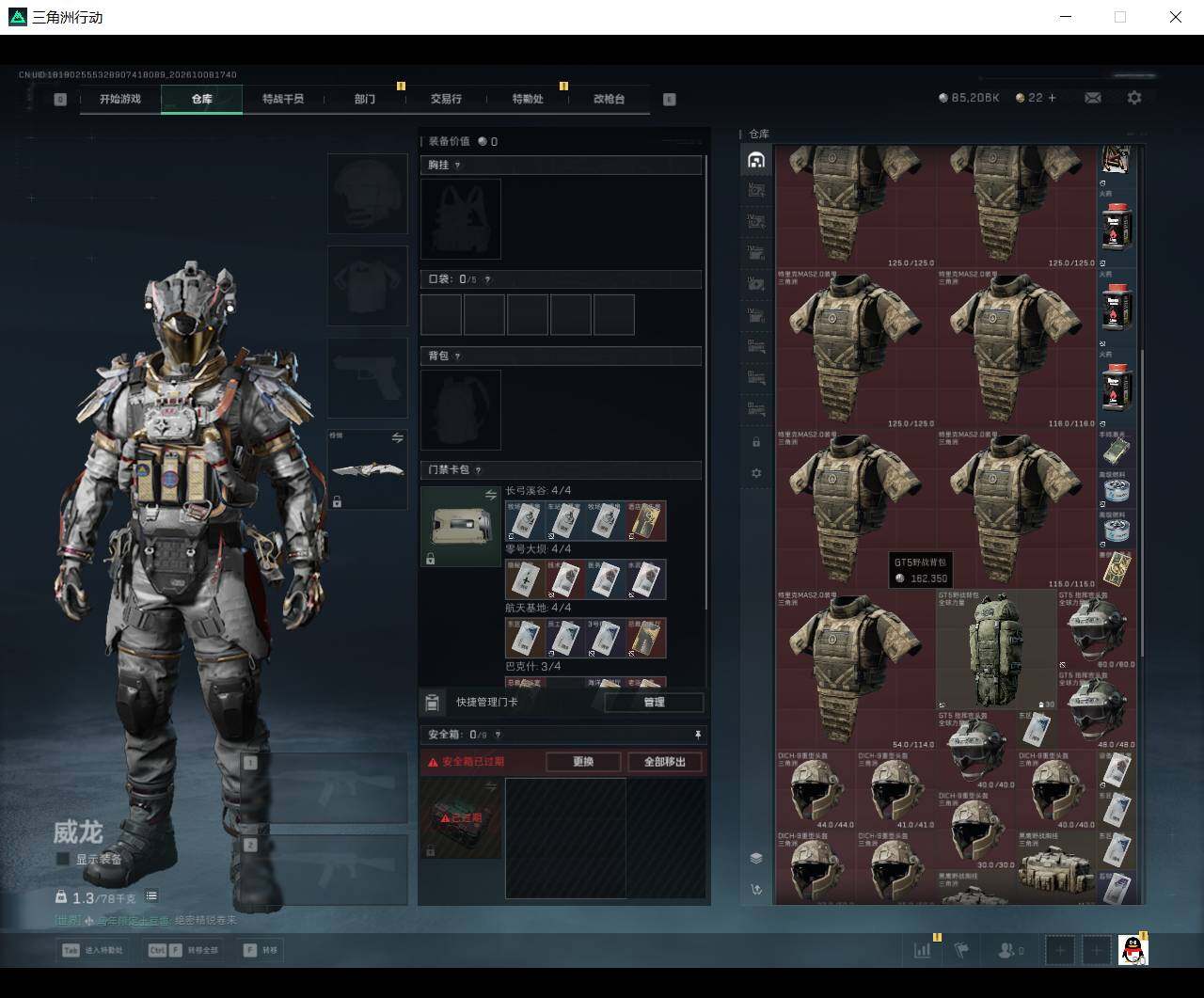
Task: Click the 管理 key card button
Action: pyautogui.click(x=654, y=702)
